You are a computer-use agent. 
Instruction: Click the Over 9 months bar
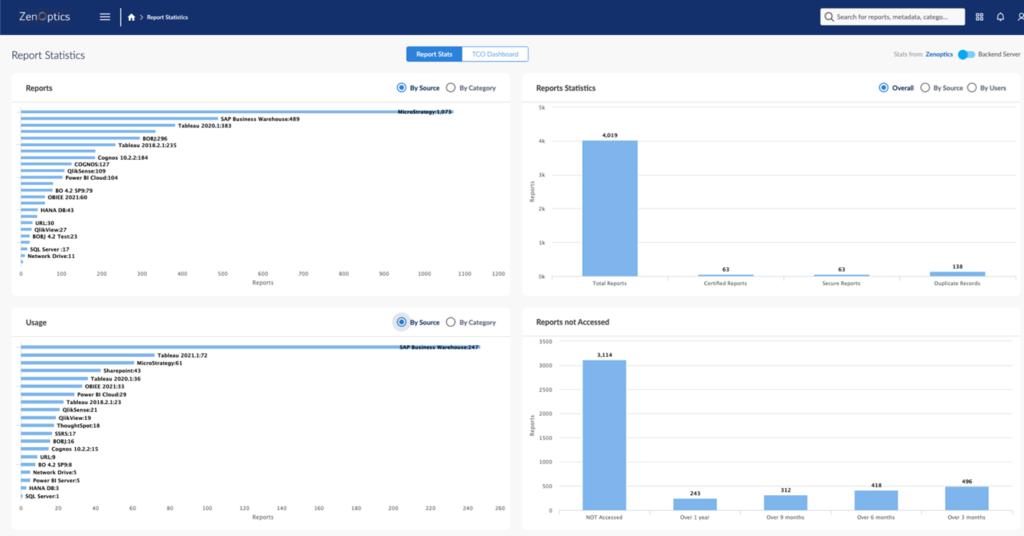786,502
